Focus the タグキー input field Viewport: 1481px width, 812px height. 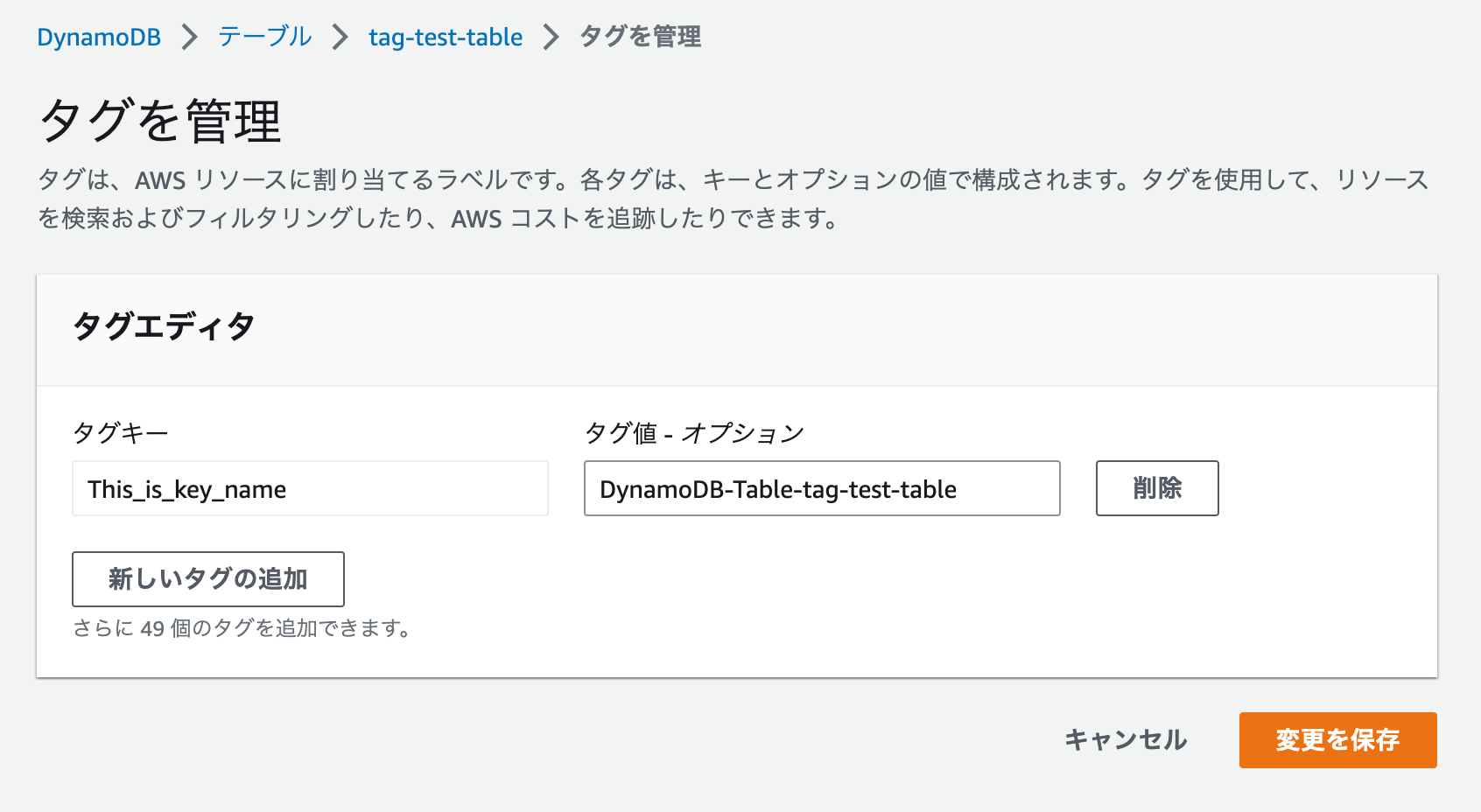310,488
